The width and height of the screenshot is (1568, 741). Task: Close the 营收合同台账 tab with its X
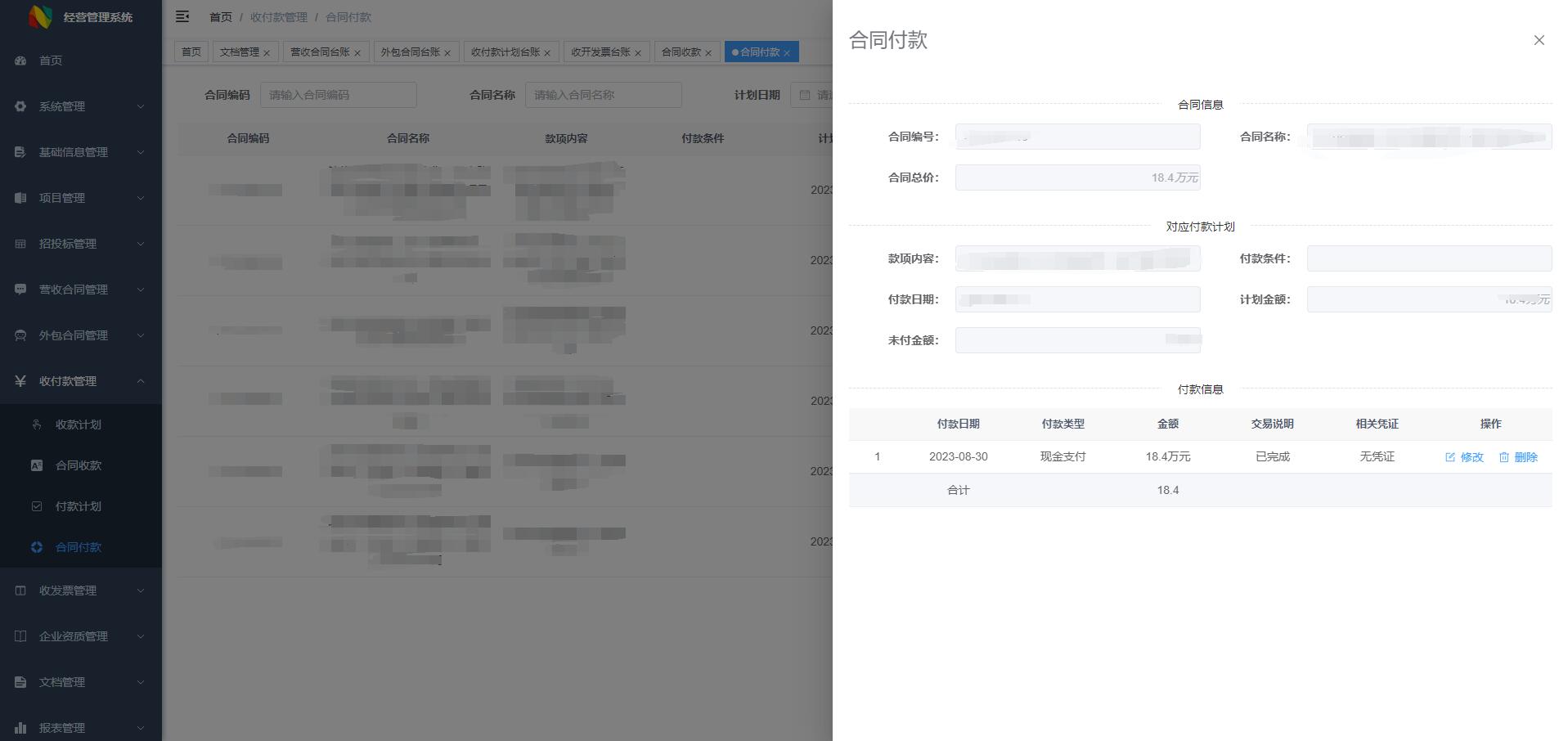tap(357, 53)
